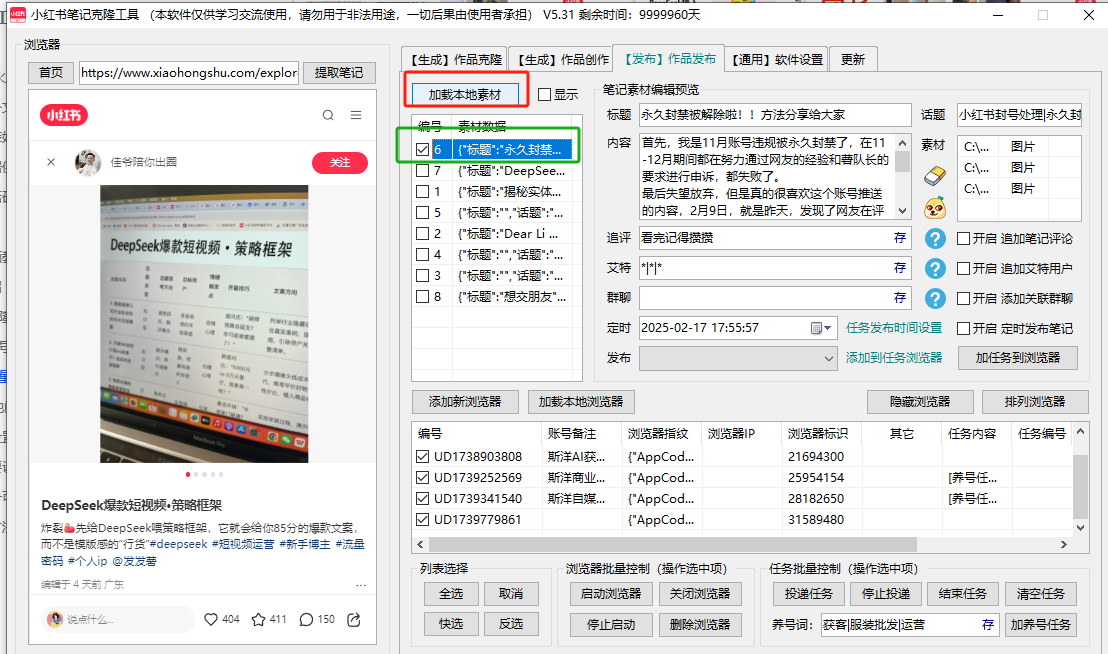Open the help icon next to 追评 field

tap(934, 239)
